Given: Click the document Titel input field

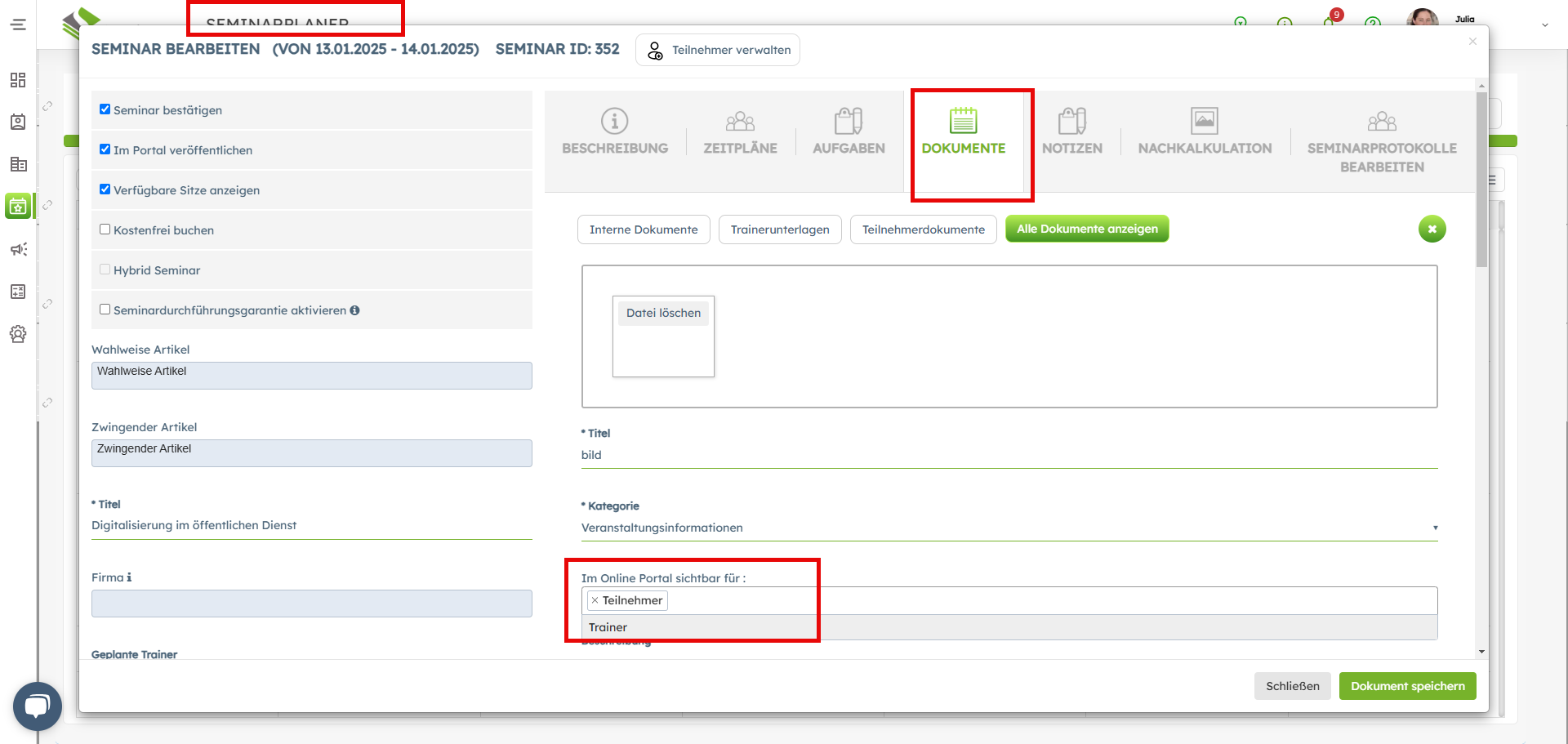Looking at the screenshot, I should (1009, 455).
